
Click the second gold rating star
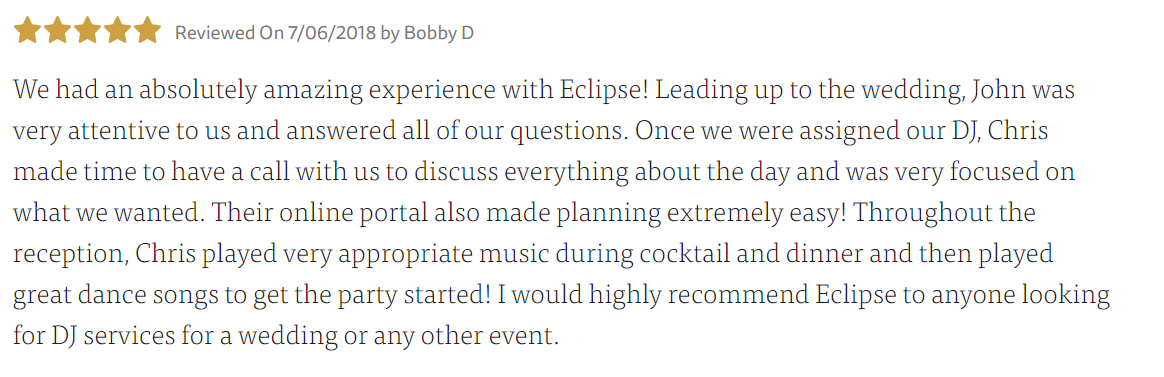coord(58,31)
